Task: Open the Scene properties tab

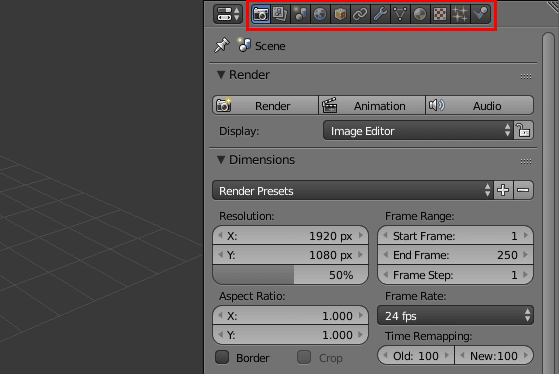Action: pos(300,14)
